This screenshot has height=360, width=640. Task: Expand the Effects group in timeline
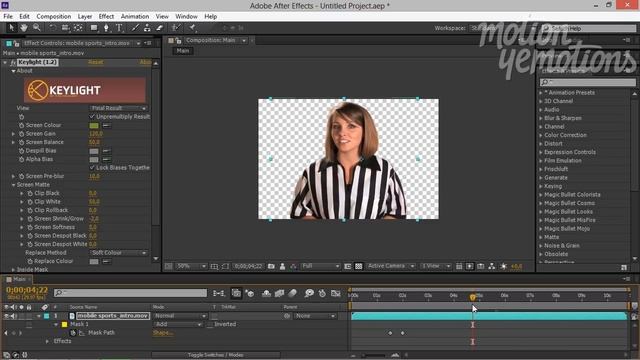pyautogui.click(x=47, y=341)
